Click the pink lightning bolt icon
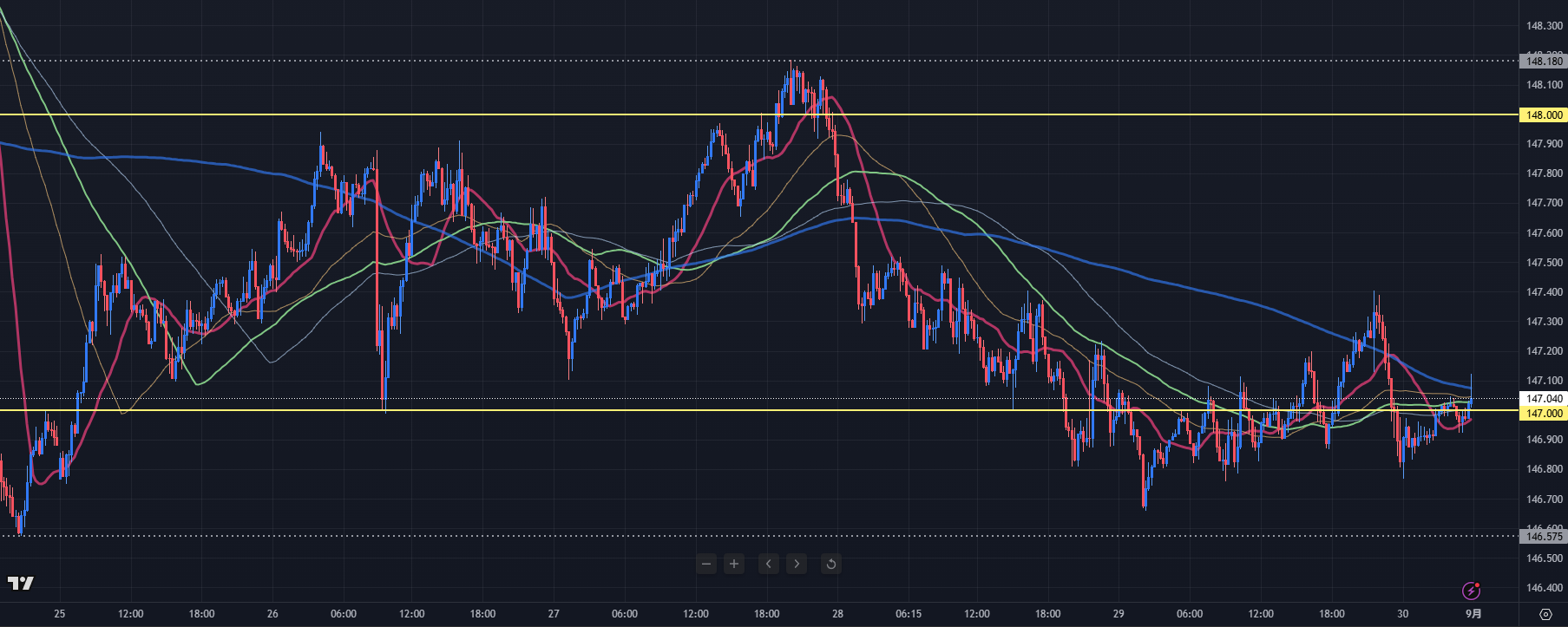 [x=1471, y=591]
